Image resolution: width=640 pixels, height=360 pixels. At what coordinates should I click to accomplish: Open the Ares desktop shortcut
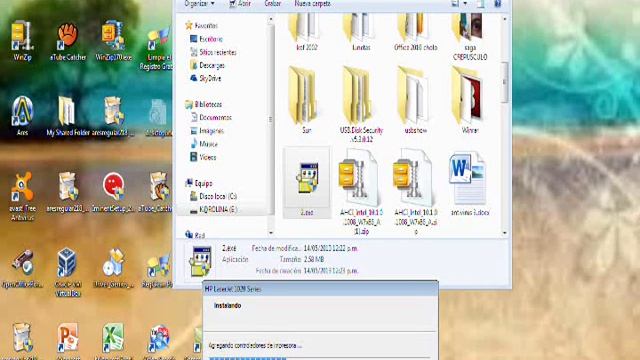pyautogui.click(x=22, y=115)
